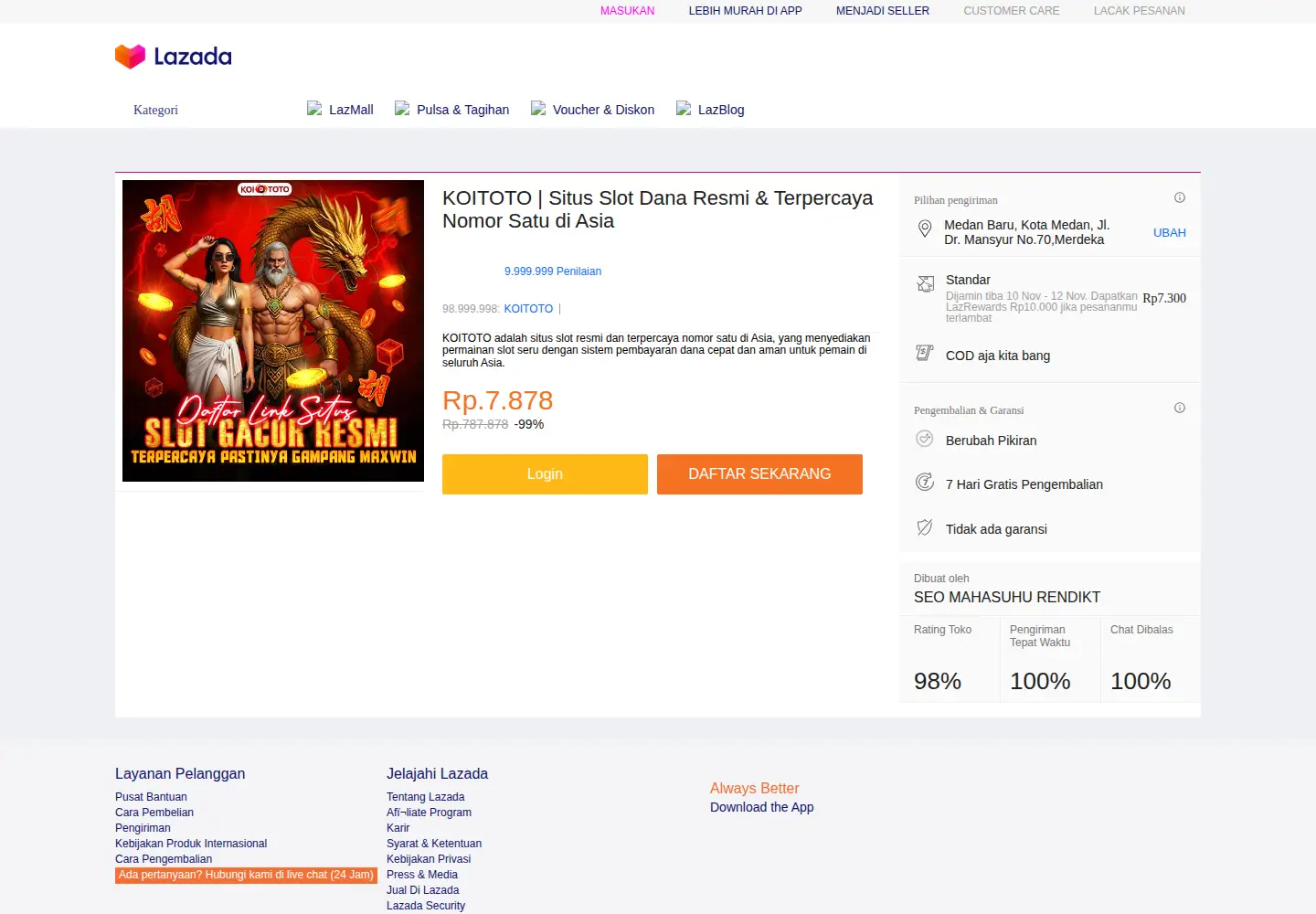Click the Berubah Pikiran icon
Viewport: 1316px width, 914px height.
(925, 439)
